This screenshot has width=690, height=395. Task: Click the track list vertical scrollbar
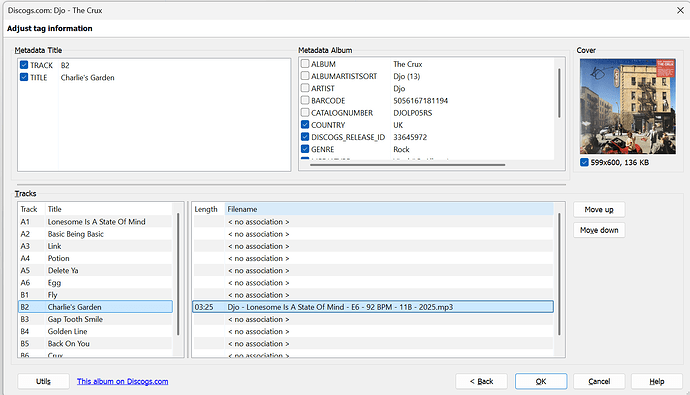click(178, 274)
